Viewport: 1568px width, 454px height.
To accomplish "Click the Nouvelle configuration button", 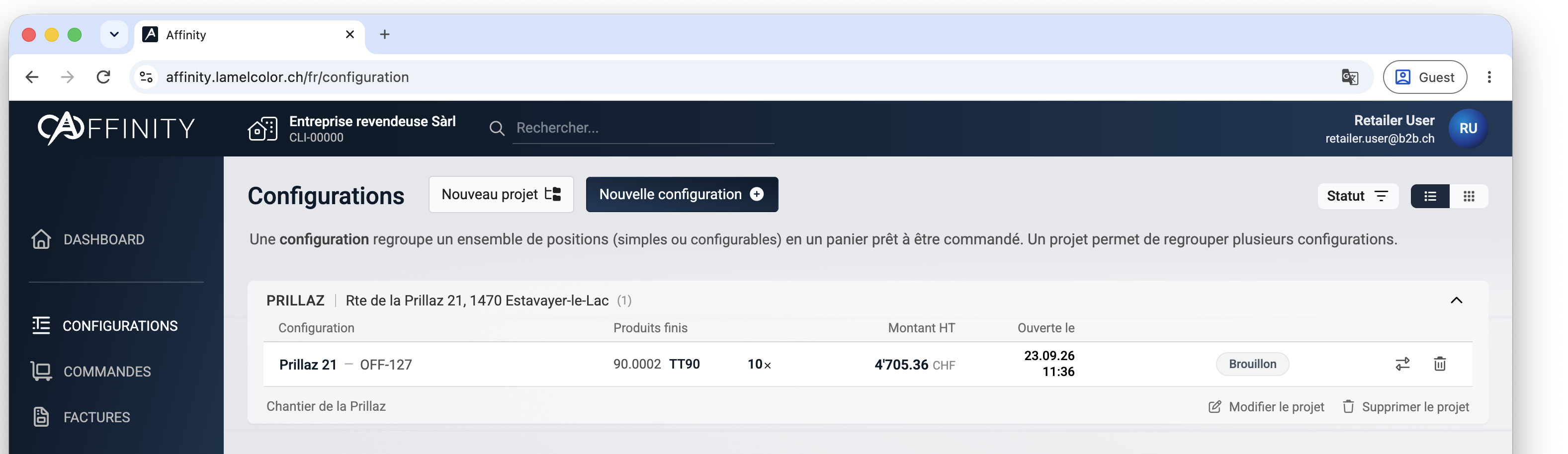I will [682, 195].
